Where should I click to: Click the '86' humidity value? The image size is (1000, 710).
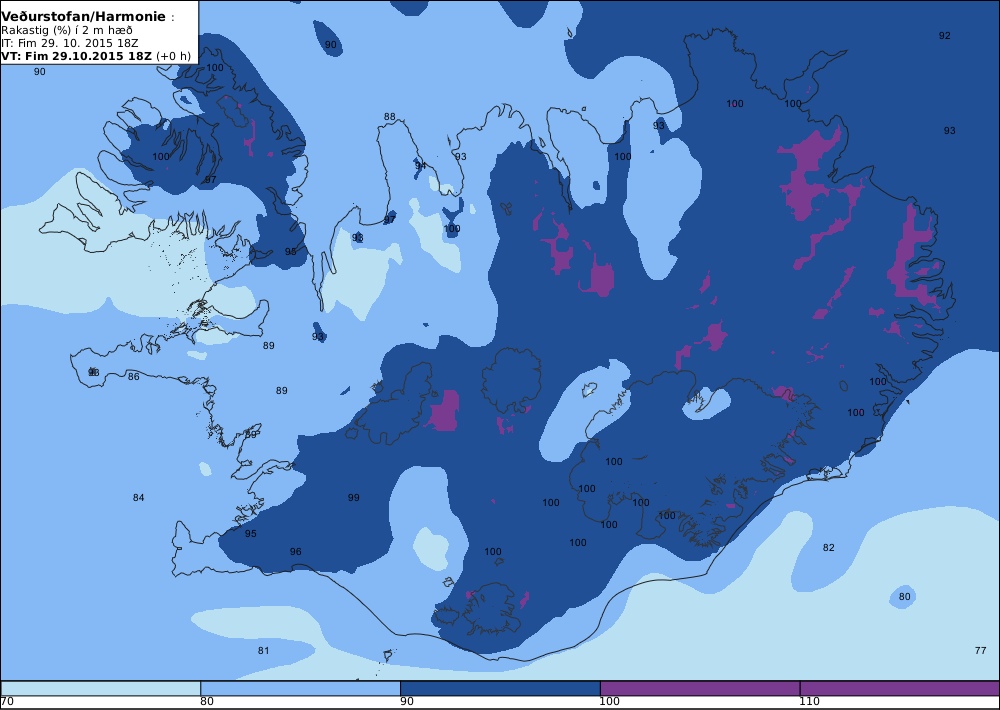tap(133, 377)
